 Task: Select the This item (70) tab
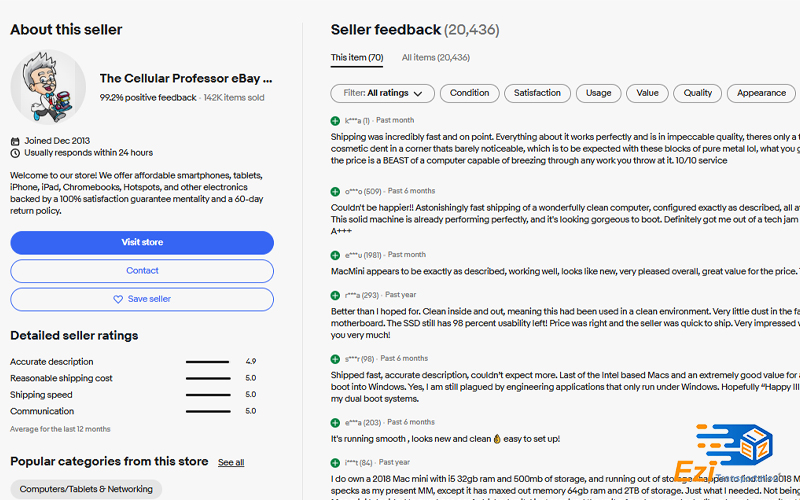[357, 58]
